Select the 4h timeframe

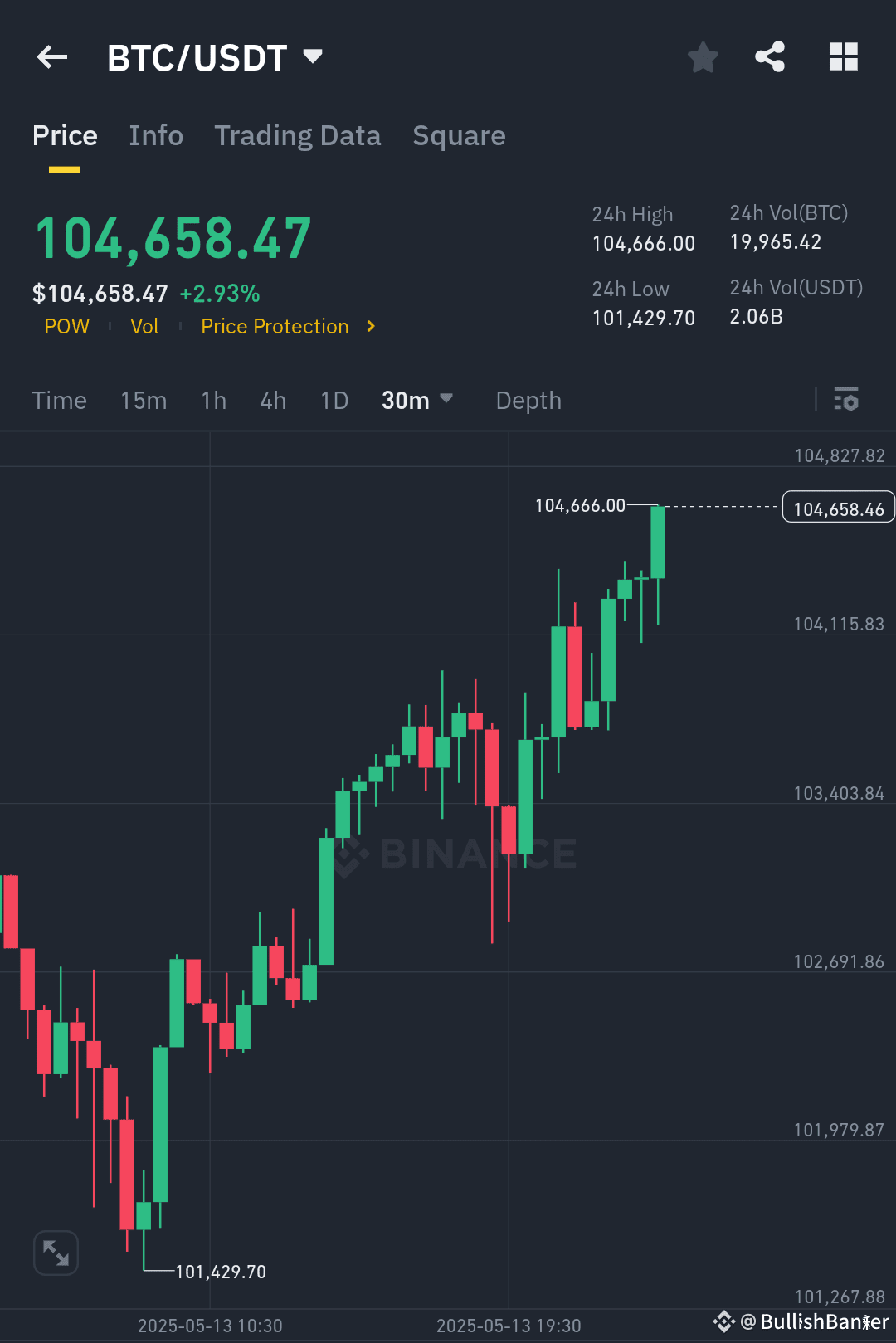[272, 401]
